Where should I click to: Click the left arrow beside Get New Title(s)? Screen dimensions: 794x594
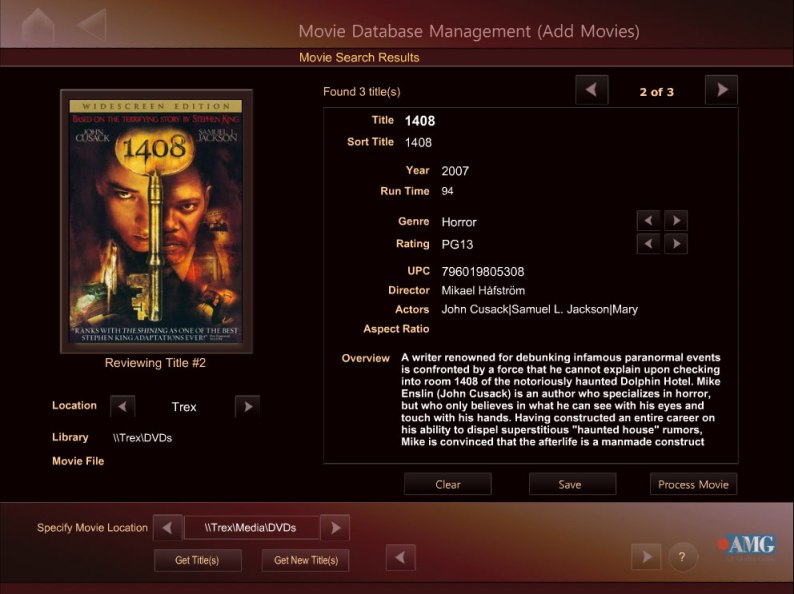401,558
